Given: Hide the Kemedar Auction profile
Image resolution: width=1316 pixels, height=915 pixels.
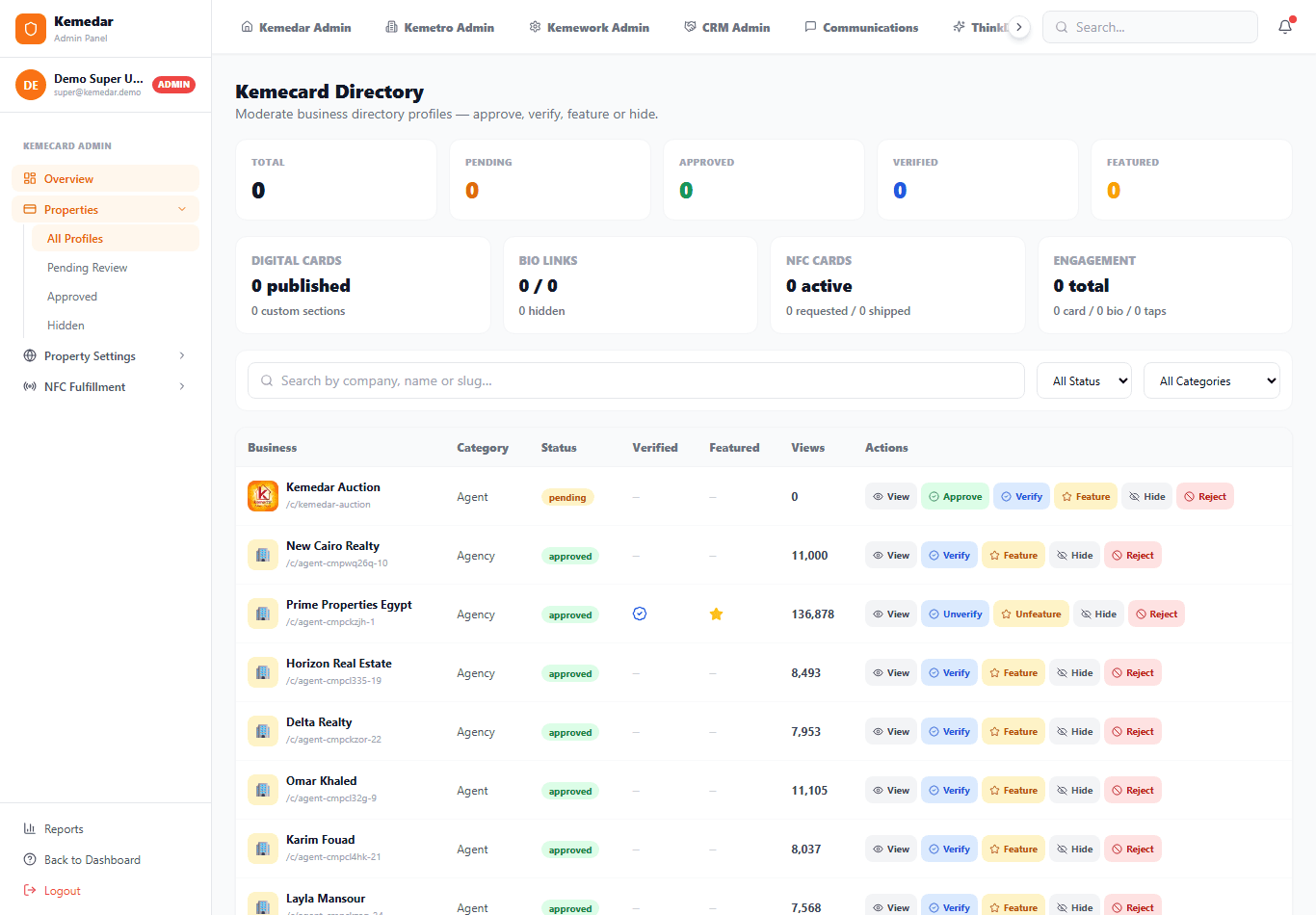Looking at the screenshot, I should [x=1146, y=496].
